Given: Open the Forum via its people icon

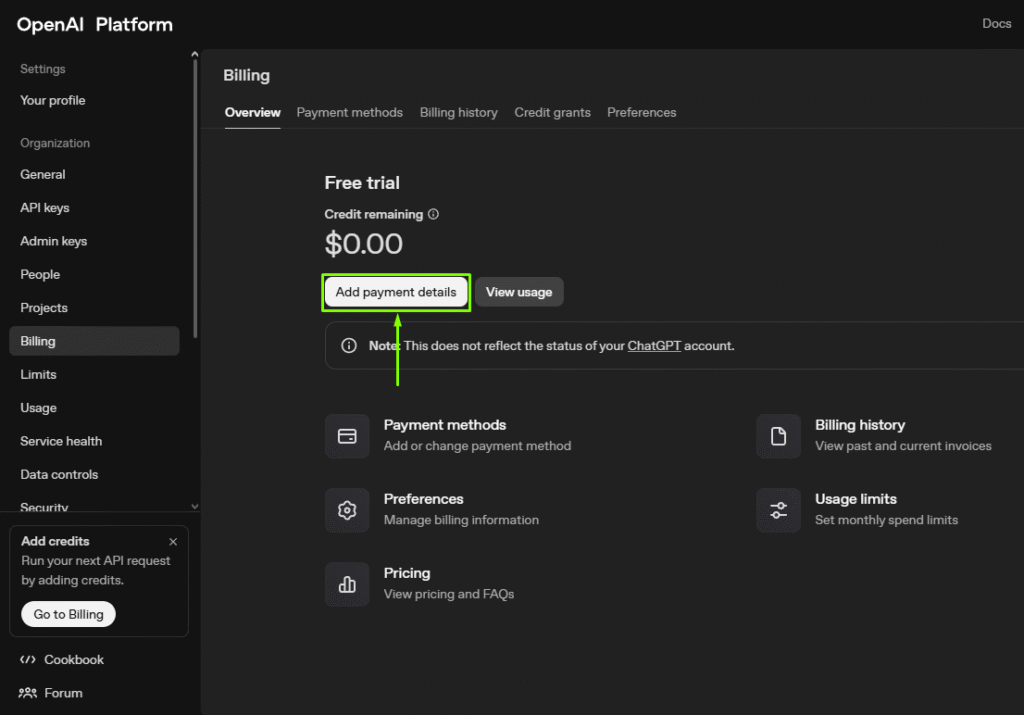Looking at the screenshot, I should 29,693.
